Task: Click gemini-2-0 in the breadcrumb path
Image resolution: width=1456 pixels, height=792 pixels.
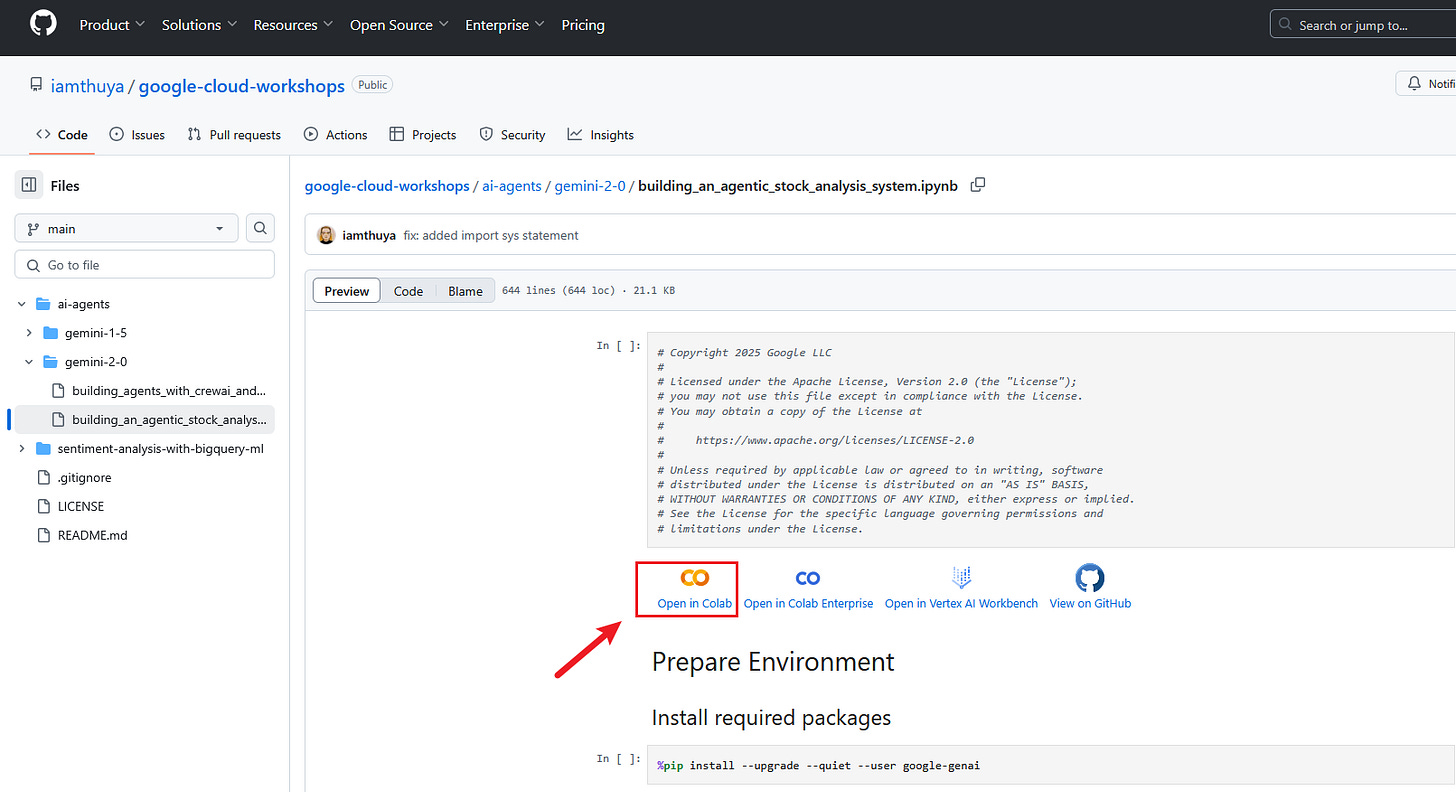Action: [x=590, y=185]
